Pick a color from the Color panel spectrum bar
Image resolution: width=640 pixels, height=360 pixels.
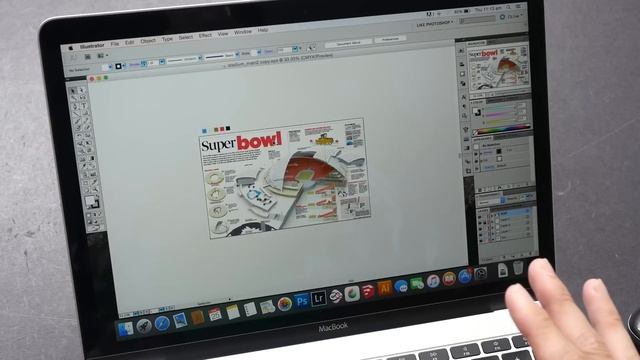(x=503, y=130)
